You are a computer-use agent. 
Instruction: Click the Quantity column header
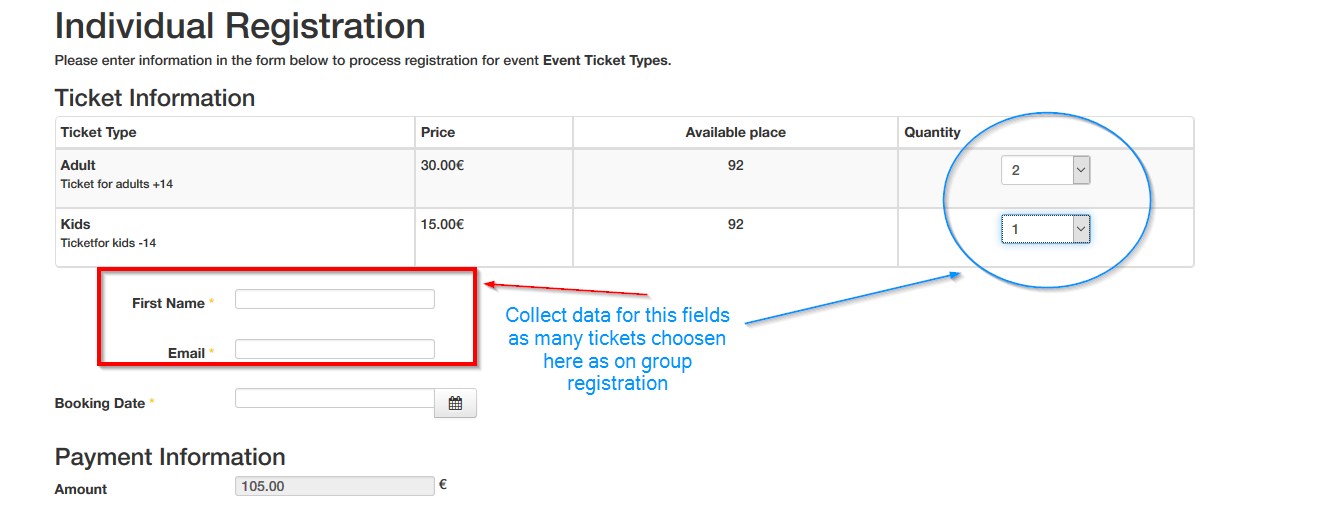(932, 132)
